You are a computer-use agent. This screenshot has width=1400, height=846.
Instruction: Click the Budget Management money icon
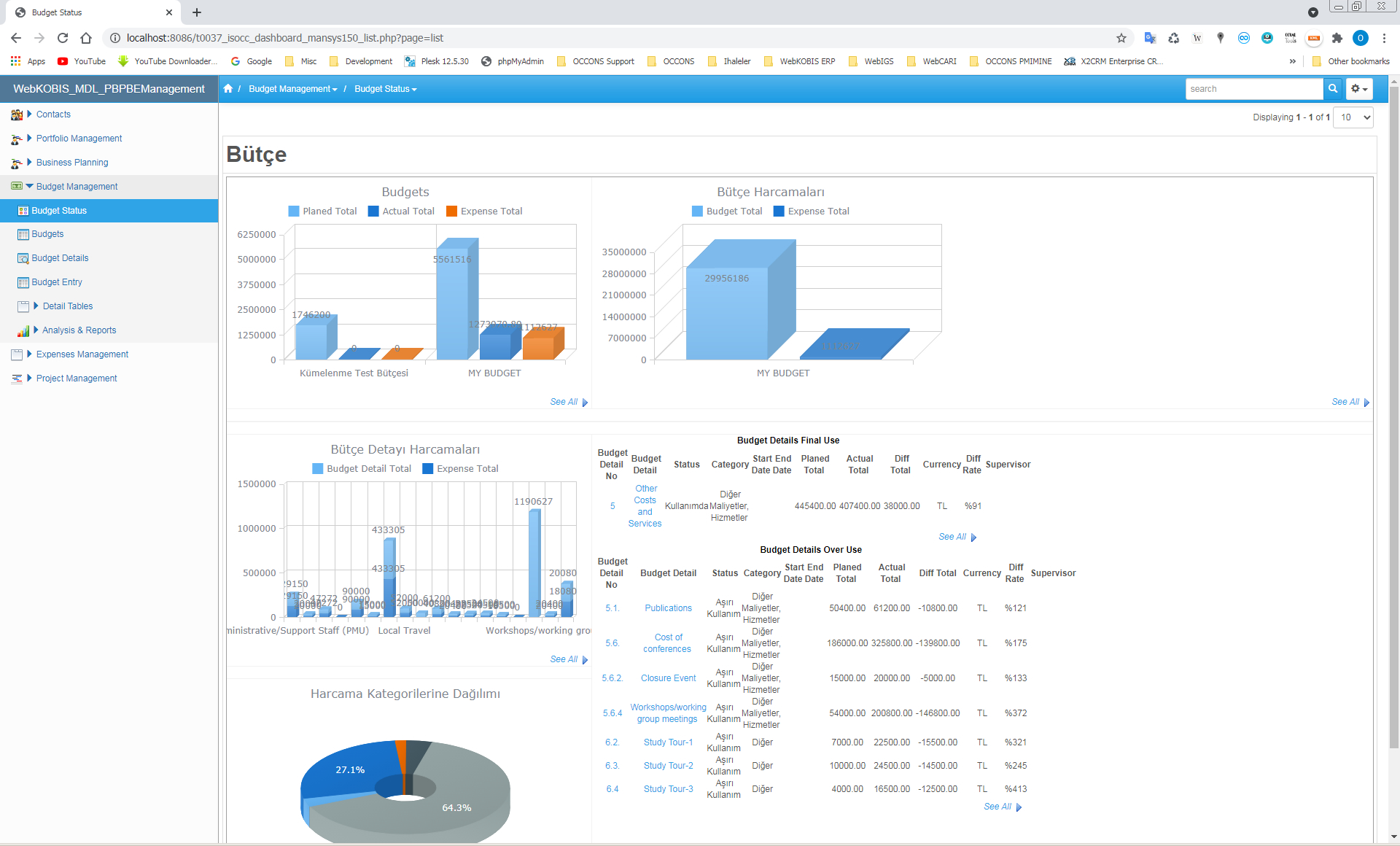click(x=17, y=187)
